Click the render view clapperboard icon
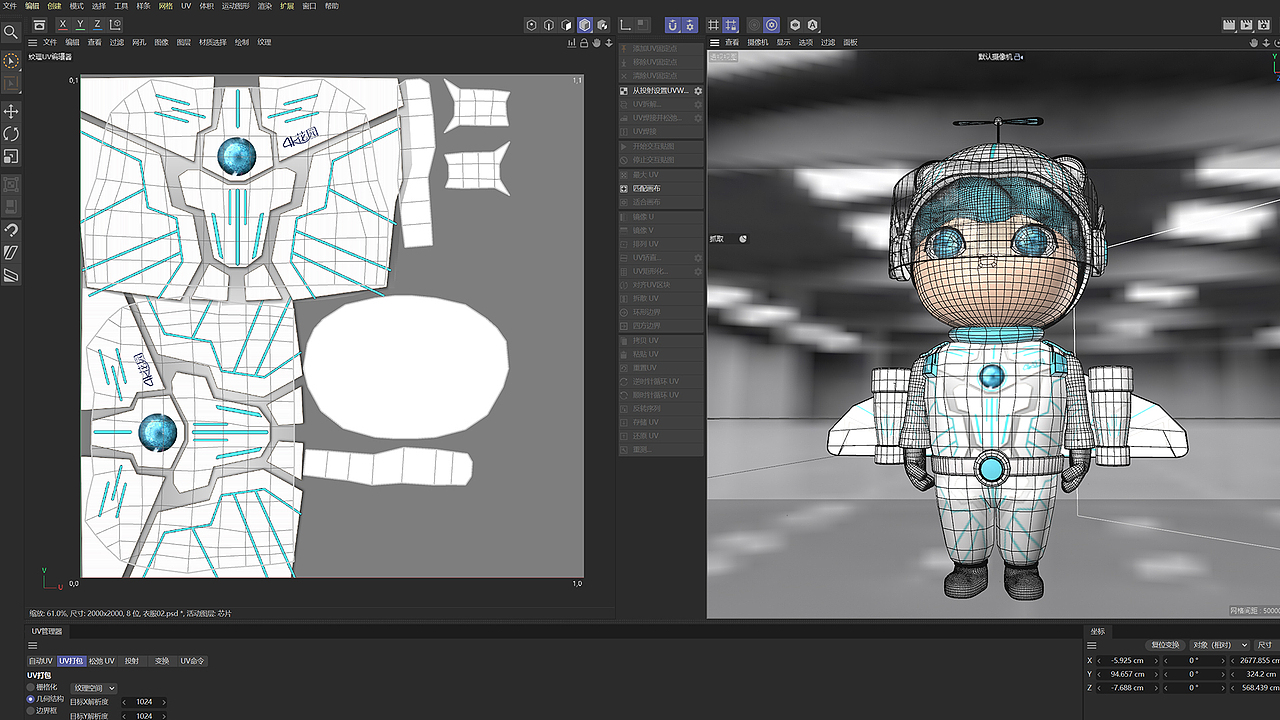This screenshot has width=1280, height=720. [1227, 25]
